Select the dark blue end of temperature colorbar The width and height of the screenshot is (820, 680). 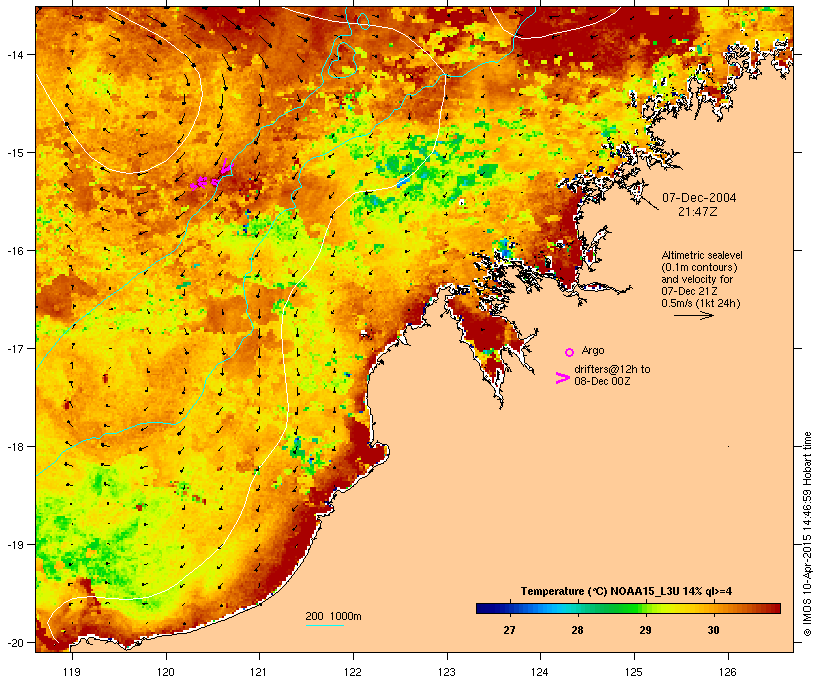(486, 608)
